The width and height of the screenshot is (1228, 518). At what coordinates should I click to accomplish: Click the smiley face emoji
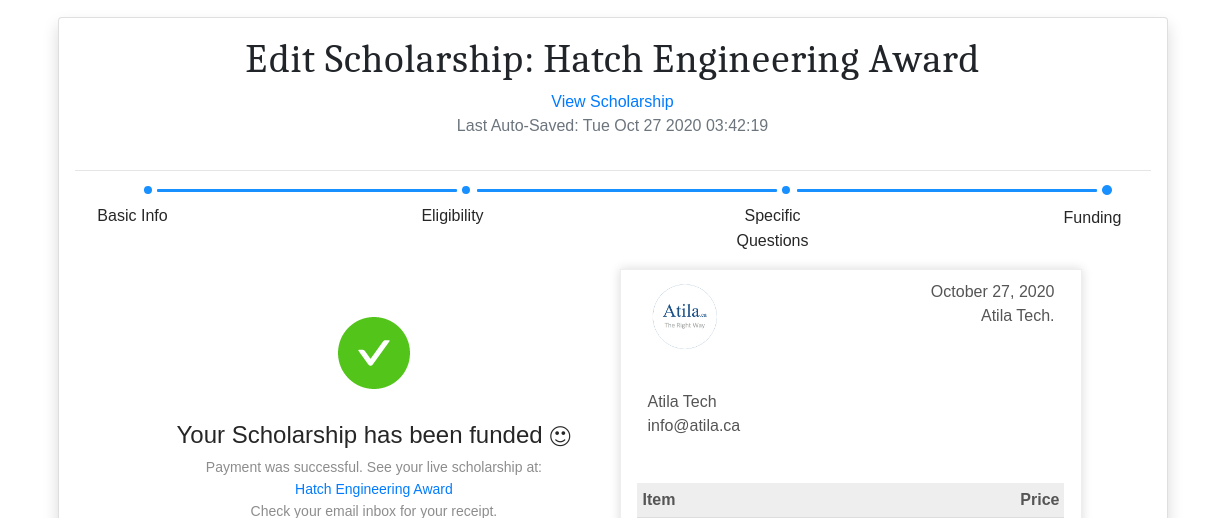[560, 436]
